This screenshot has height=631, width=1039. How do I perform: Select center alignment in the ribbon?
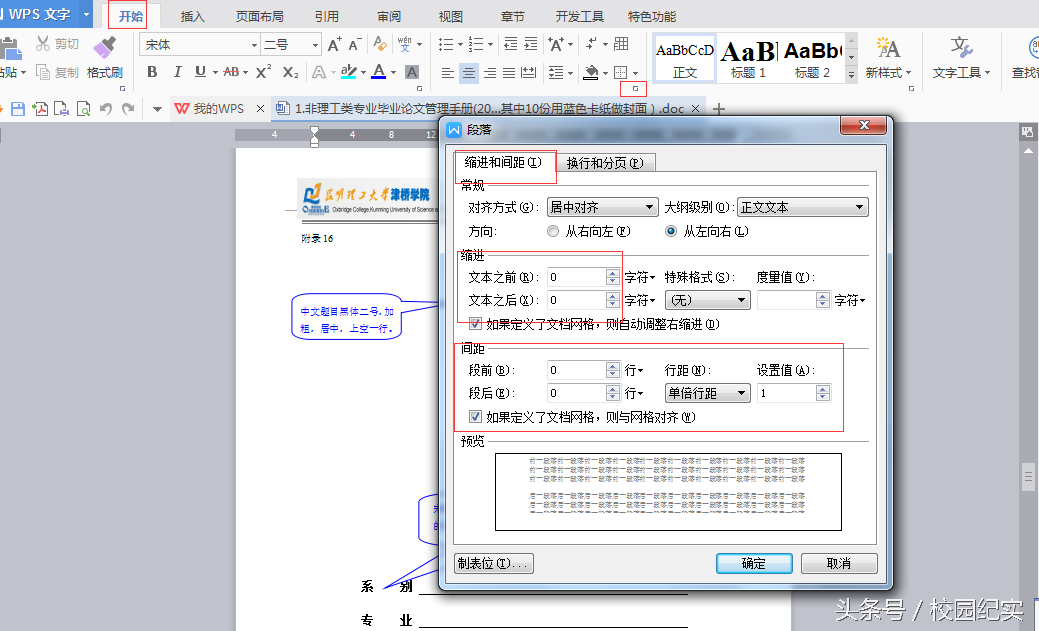click(468, 73)
